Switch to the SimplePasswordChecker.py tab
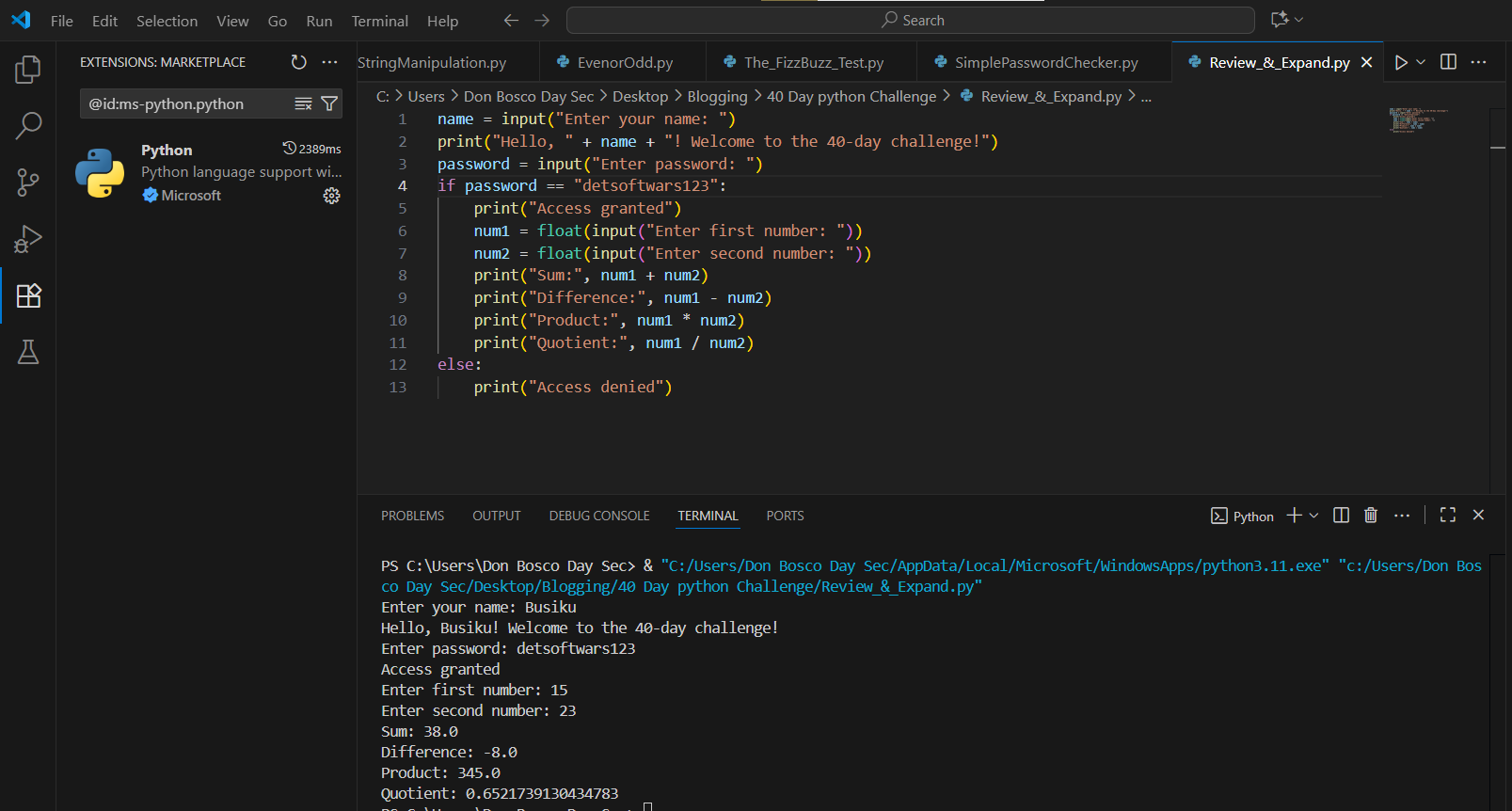1512x811 pixels. [x=1045, y=62]
